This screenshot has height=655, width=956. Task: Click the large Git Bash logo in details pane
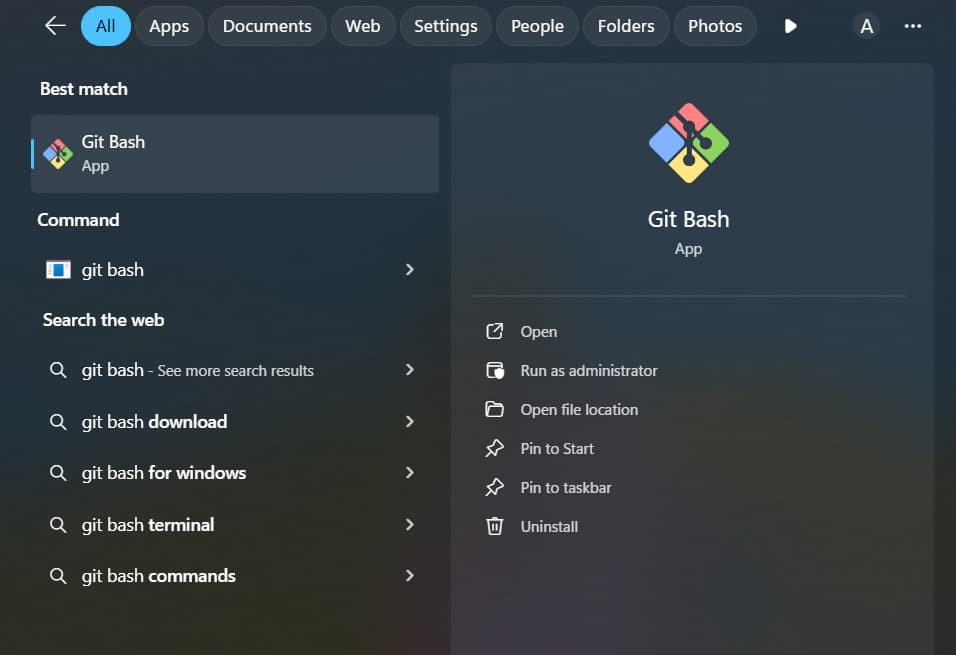pyautogui.click(x=689, y=143)
